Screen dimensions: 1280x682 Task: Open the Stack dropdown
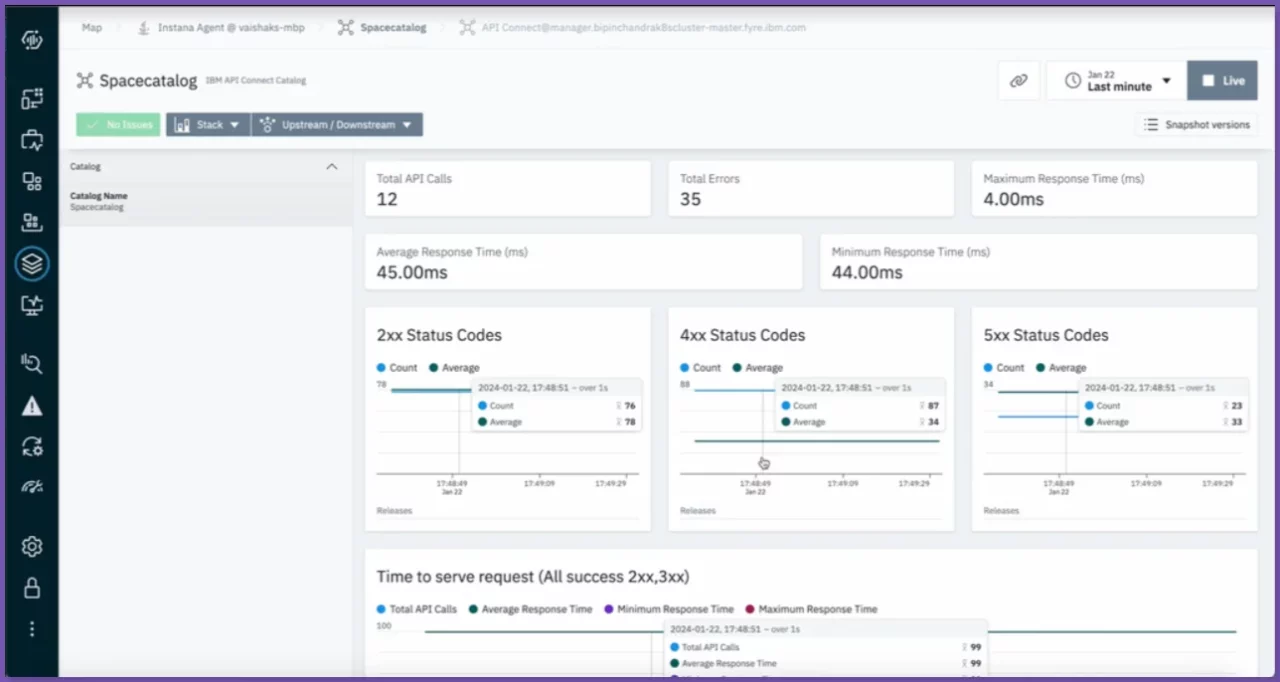pyautogui.click(x=207, y=124)
